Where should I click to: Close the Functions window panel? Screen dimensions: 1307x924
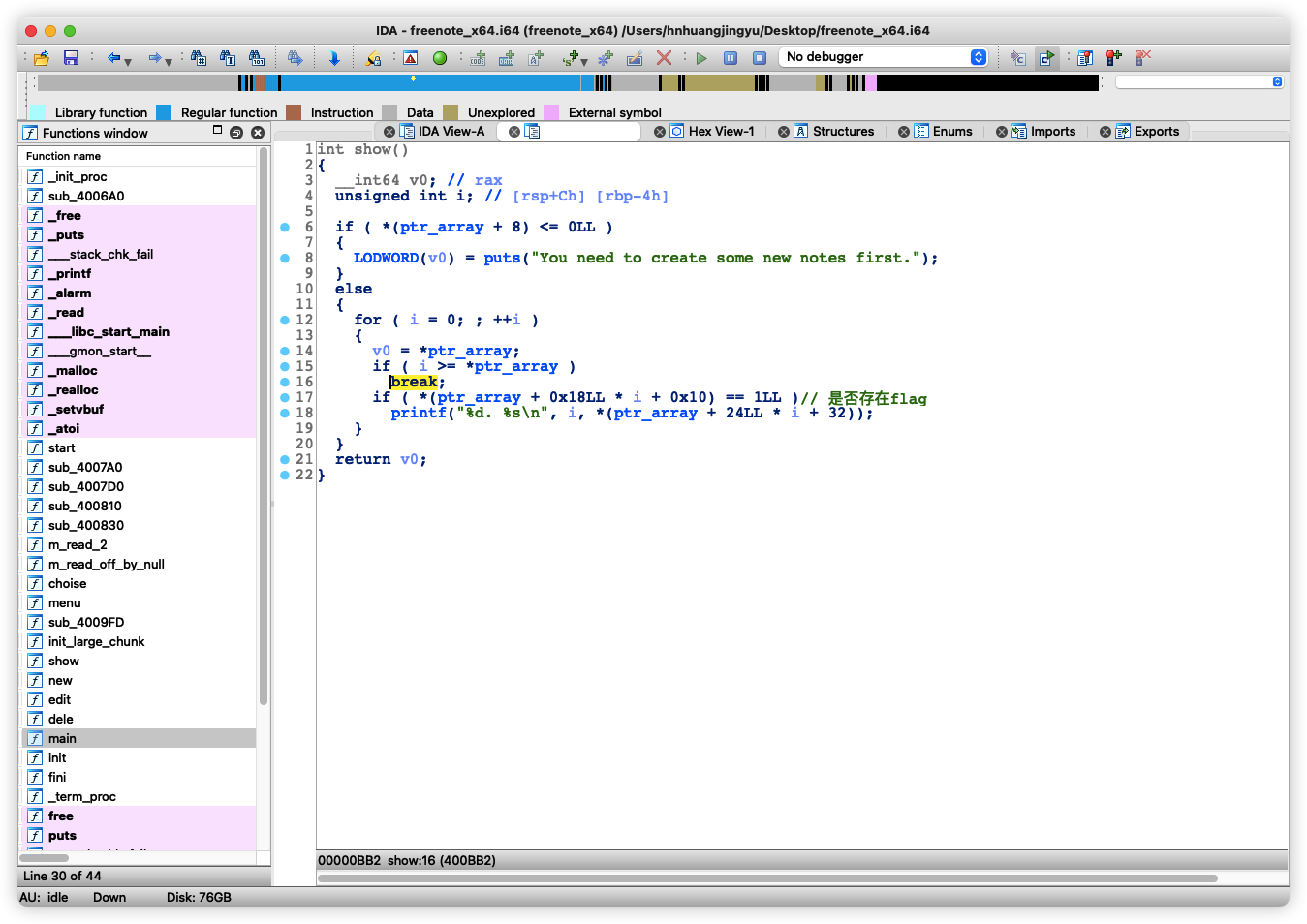pyautogui.click(x=258, y=133)
